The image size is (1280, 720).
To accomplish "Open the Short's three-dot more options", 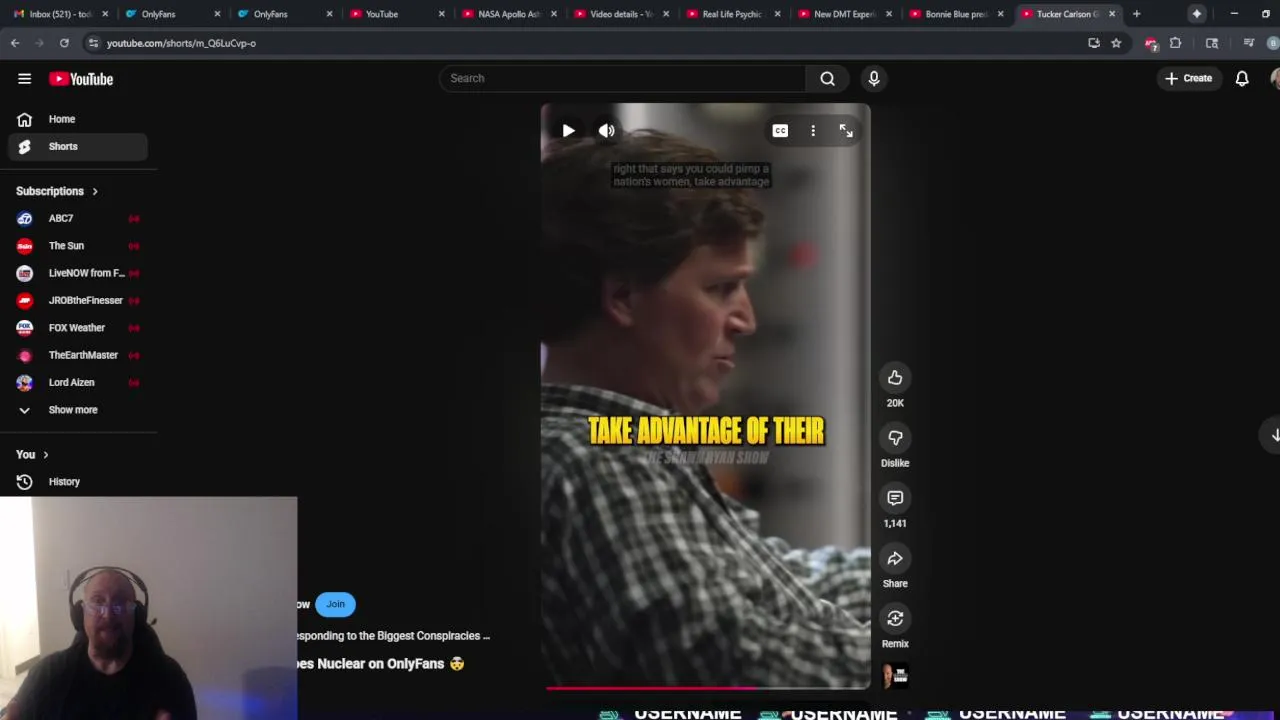I will [x=813, y=131].
